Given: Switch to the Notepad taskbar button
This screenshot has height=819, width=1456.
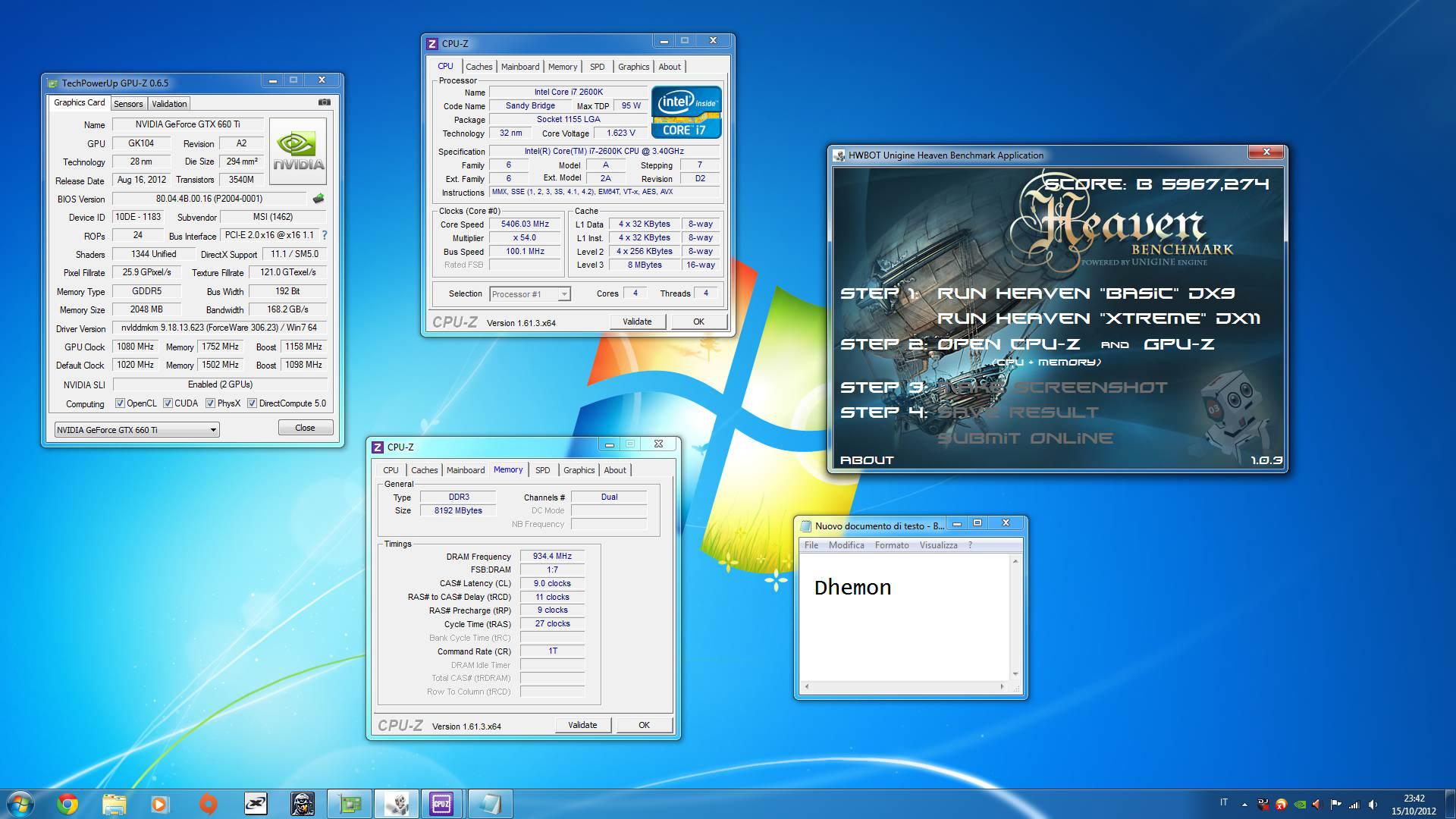Looking at the screenshot, I should point(490,804).
